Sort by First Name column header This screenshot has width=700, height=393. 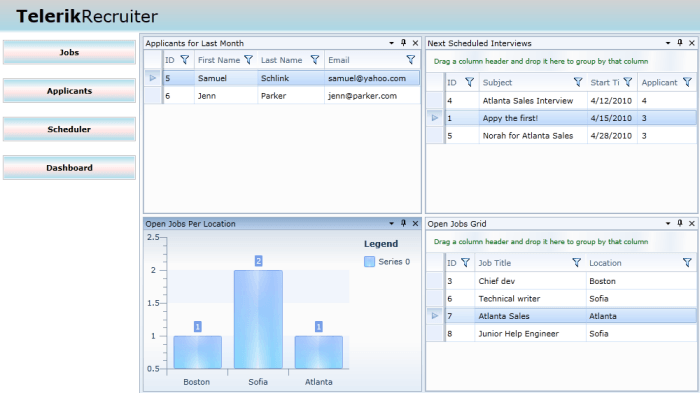[219, 60]
